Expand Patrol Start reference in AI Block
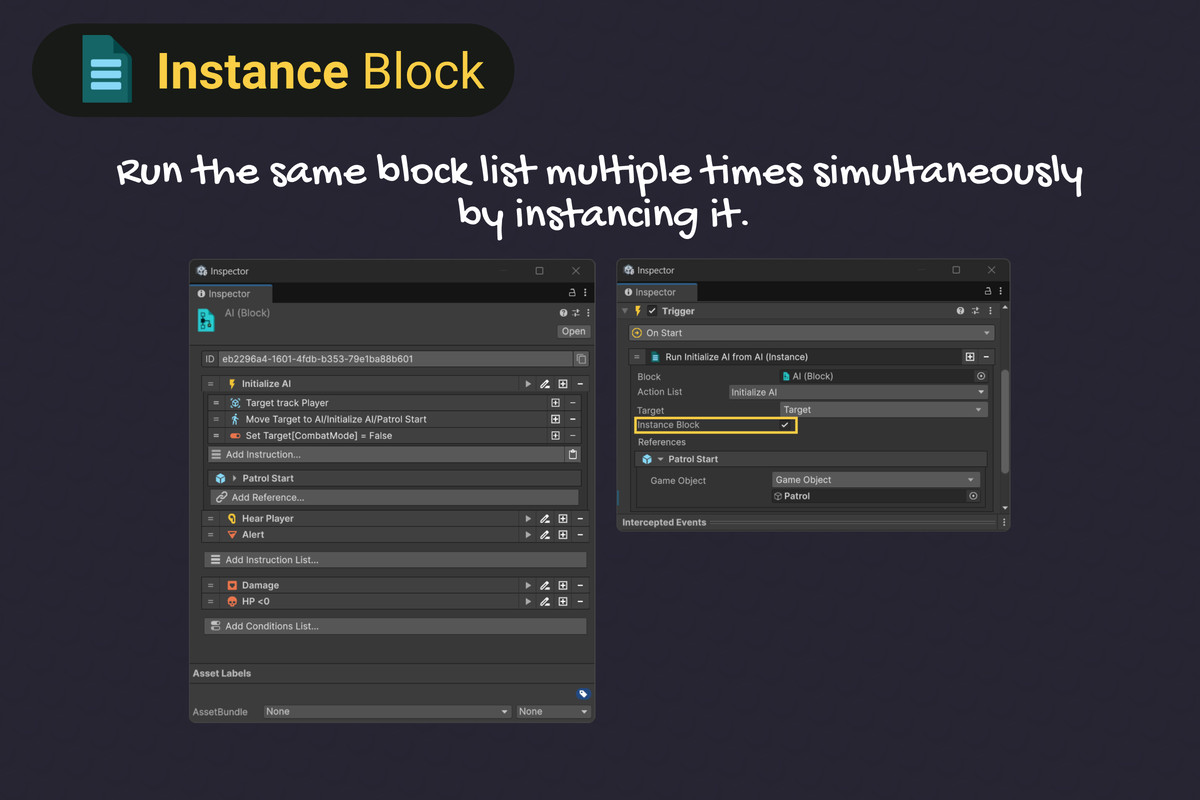The image size is (1200, 800). pyautogui.click(x=234, y=479)
